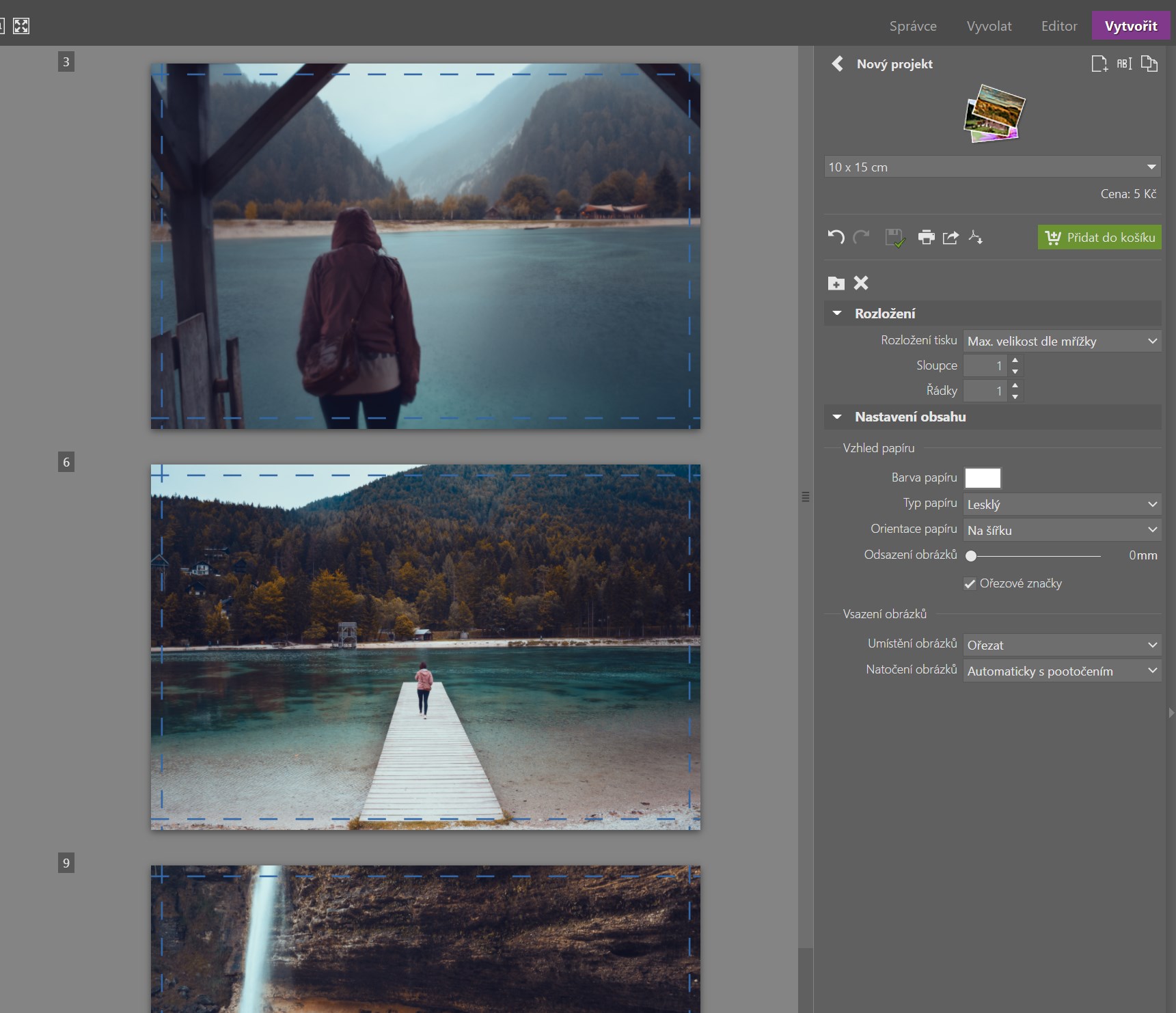The width and height of the screenshot is (1176, 1013).
Task: Open the Umístění obrázků dropdown
Action: 1062,645
